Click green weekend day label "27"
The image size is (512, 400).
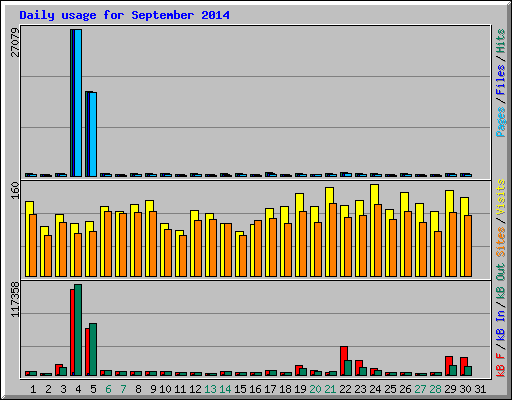420,389
